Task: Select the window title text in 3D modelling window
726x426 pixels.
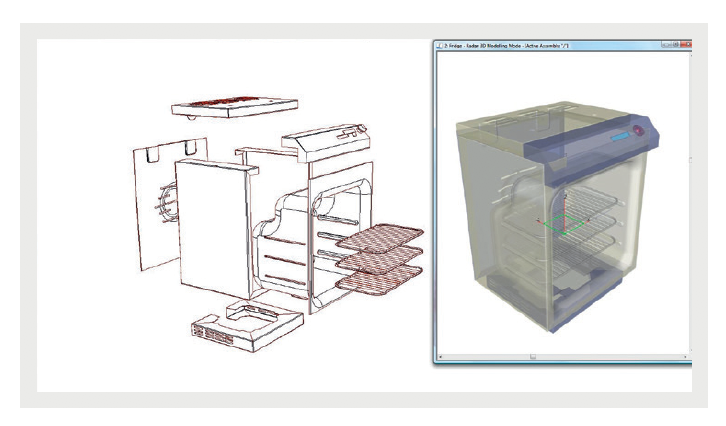Action: tap(506, 45)
